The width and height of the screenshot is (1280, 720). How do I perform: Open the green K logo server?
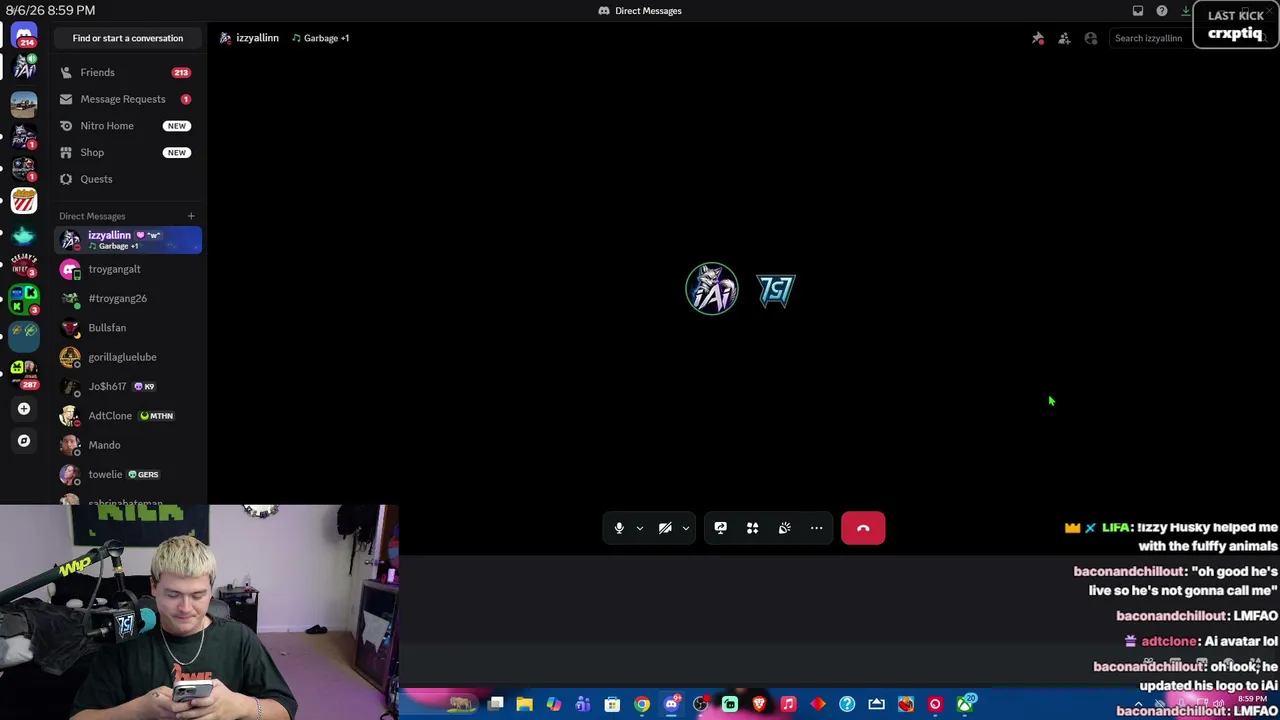24,299
